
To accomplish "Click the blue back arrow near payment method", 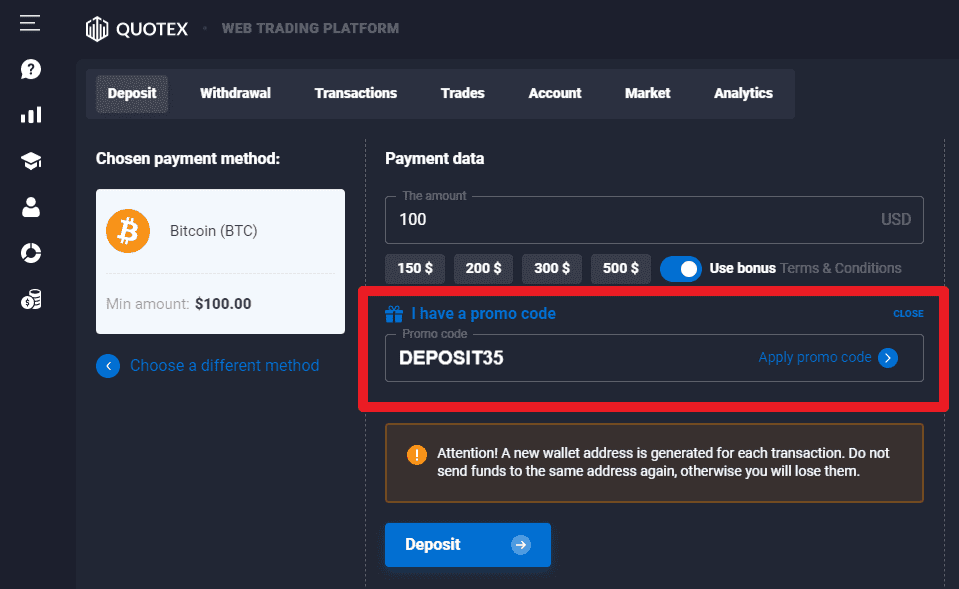I will tap(108, 366).
